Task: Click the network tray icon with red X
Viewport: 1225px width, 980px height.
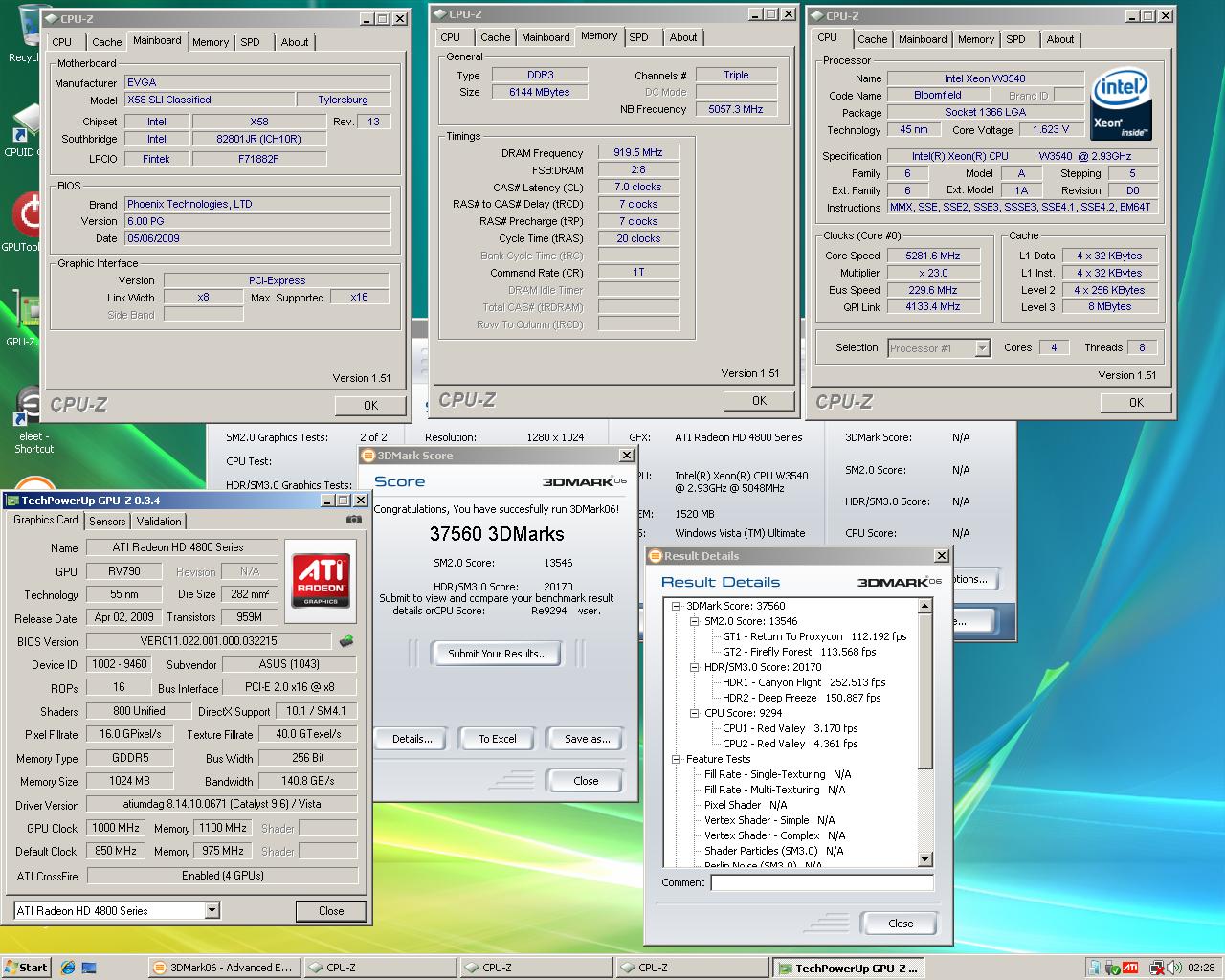Action: [x=1157, y=968]
